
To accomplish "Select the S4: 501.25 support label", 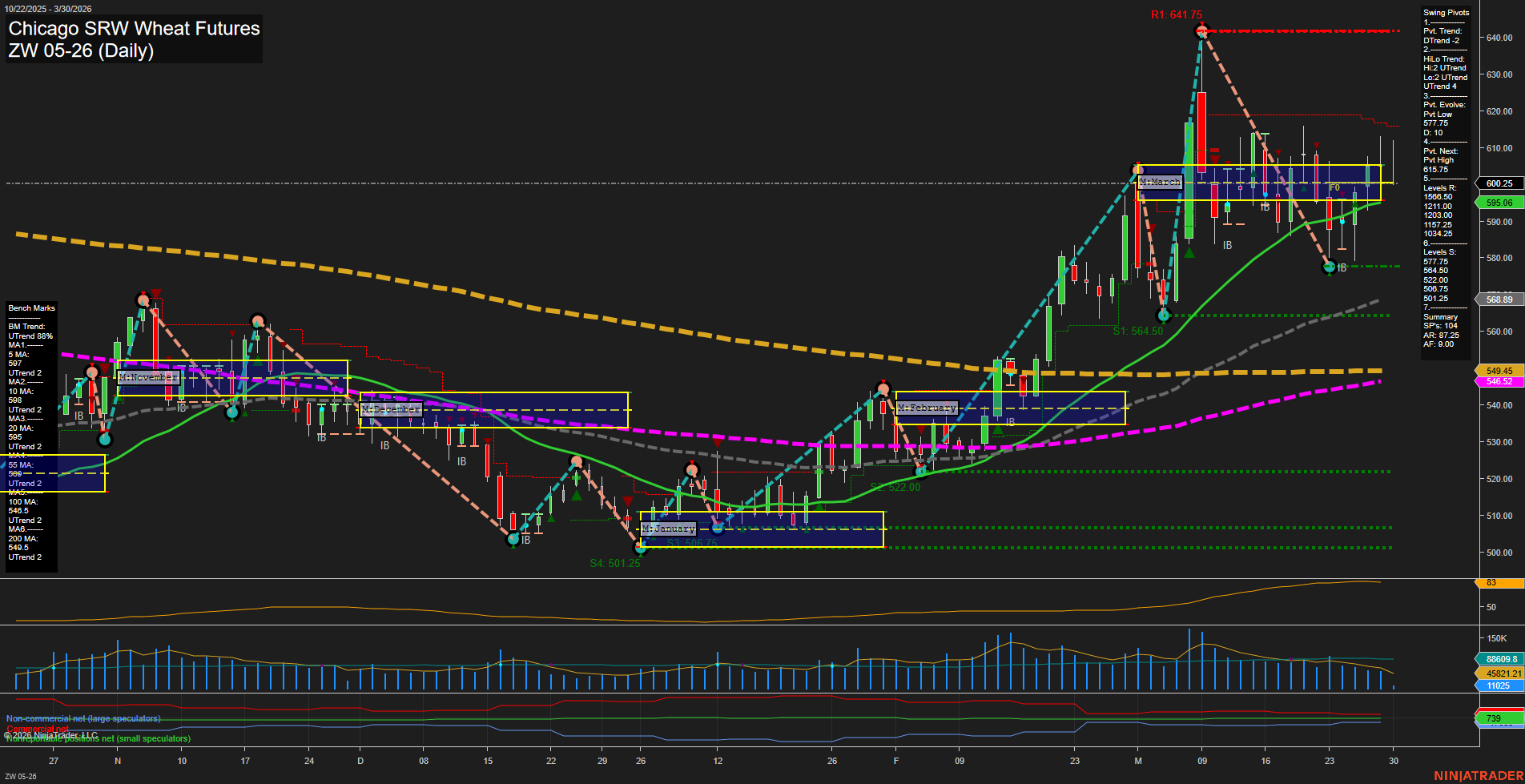I will tap(615, 563).
